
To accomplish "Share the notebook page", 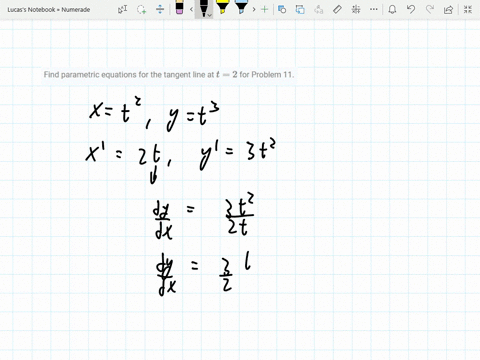I will [448, 9].
